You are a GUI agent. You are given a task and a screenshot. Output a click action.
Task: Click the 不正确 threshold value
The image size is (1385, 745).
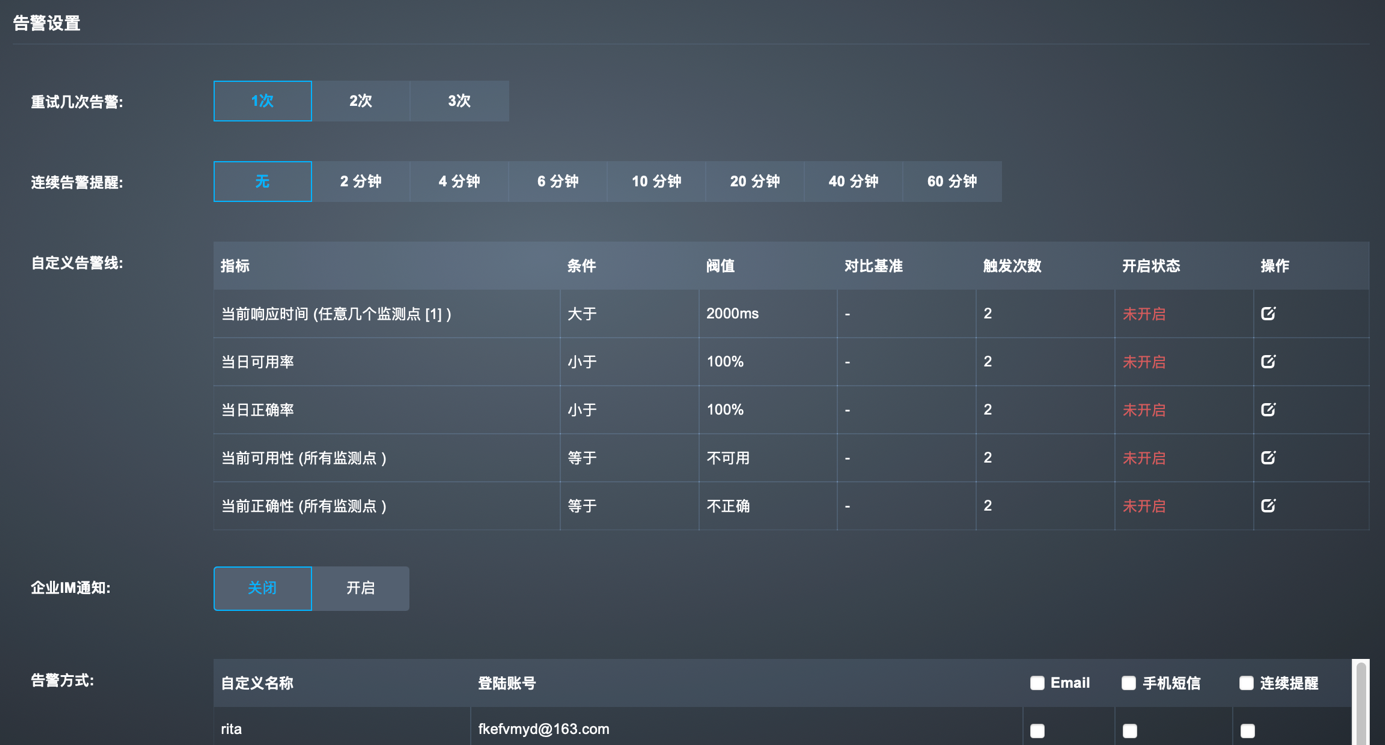728,506
